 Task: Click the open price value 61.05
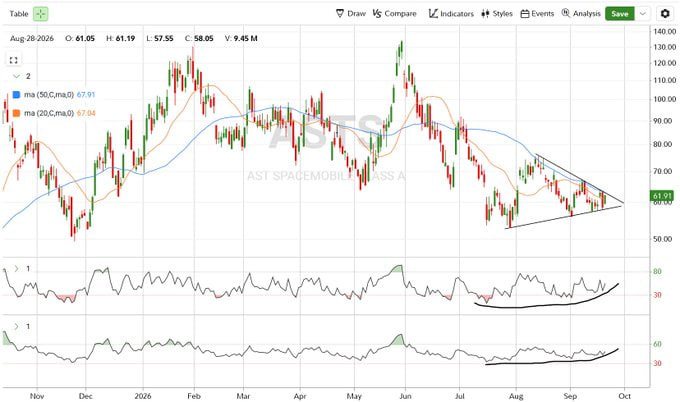85,38
